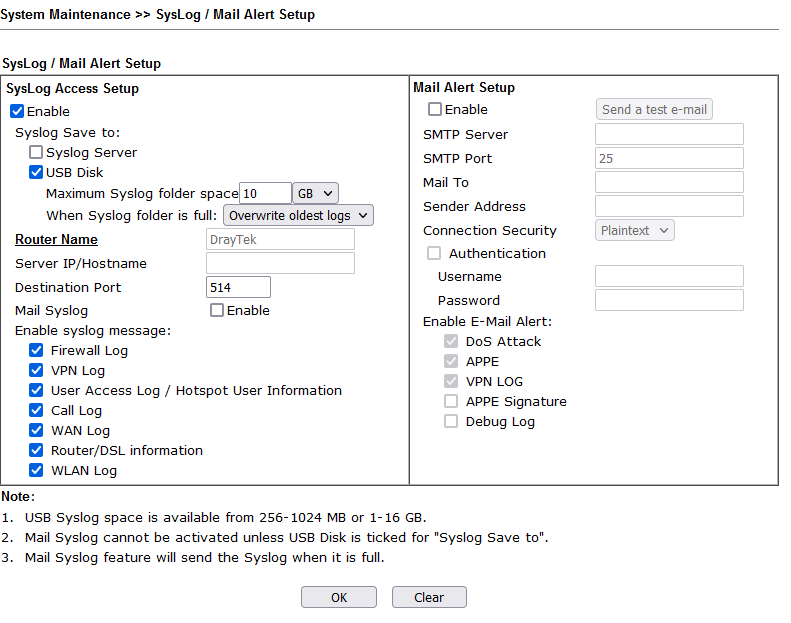Image resolution: width=791 pixels, height=623 pixels.
Task: Enable the Mail Syslog checkbox
Action: pyautogui.click(x=217, y=310)
